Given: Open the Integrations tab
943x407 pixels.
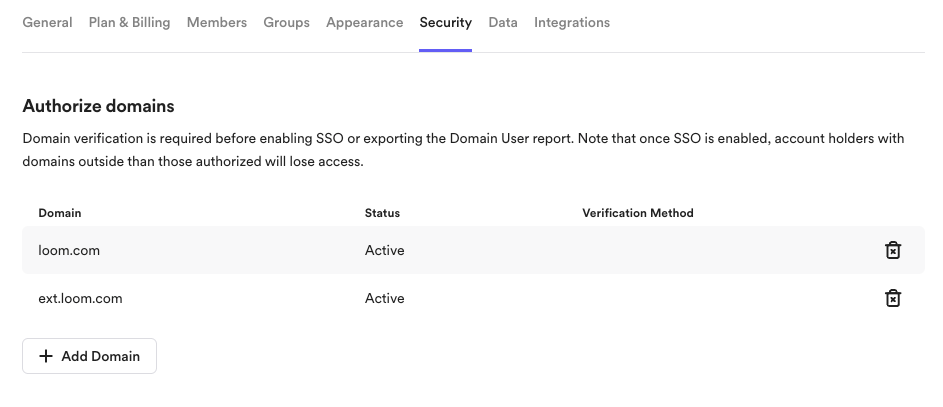Looking at the screenshot, I should [571, 22].
